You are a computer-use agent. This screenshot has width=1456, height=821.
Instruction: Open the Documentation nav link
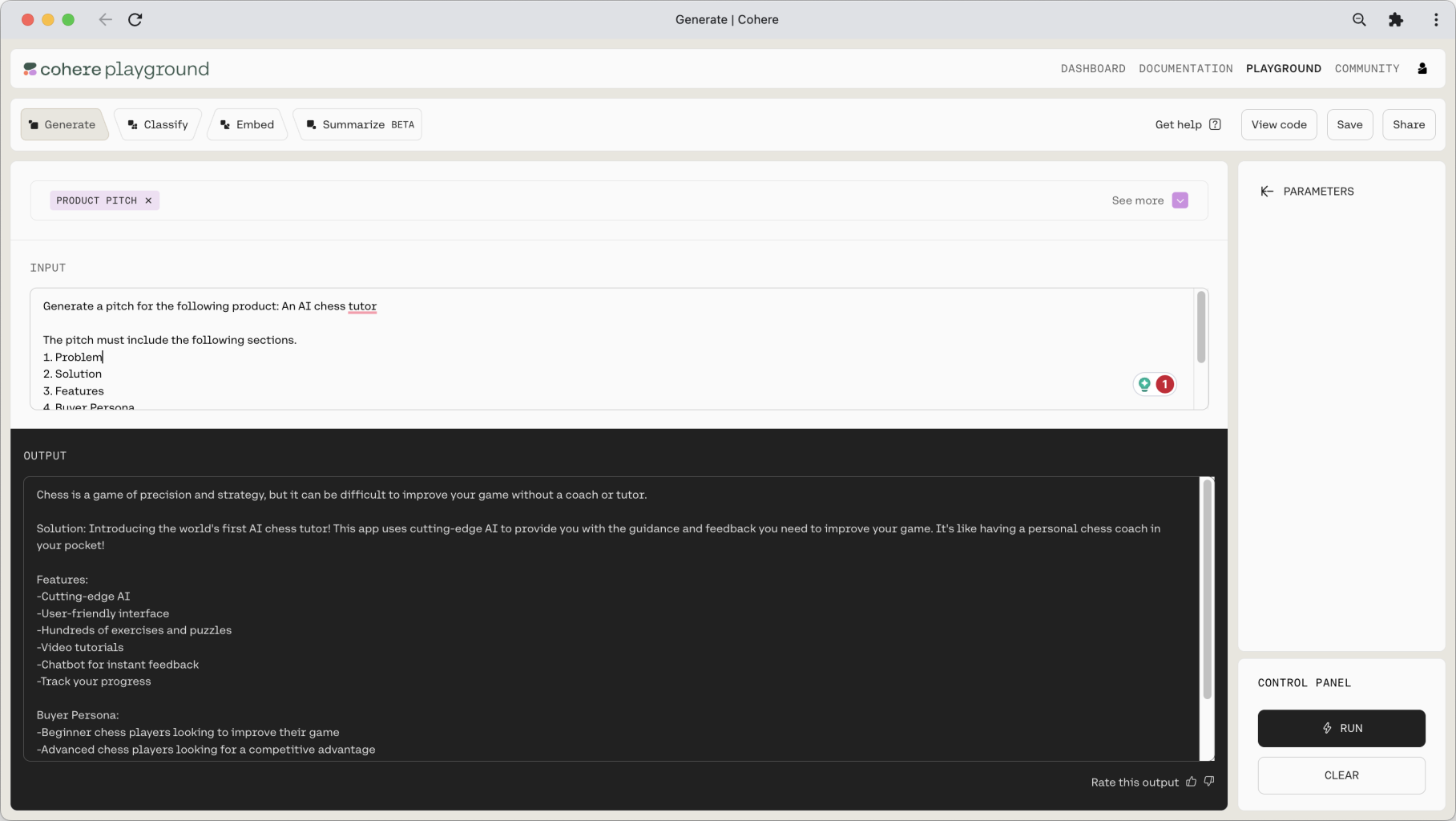[1185, 69]
